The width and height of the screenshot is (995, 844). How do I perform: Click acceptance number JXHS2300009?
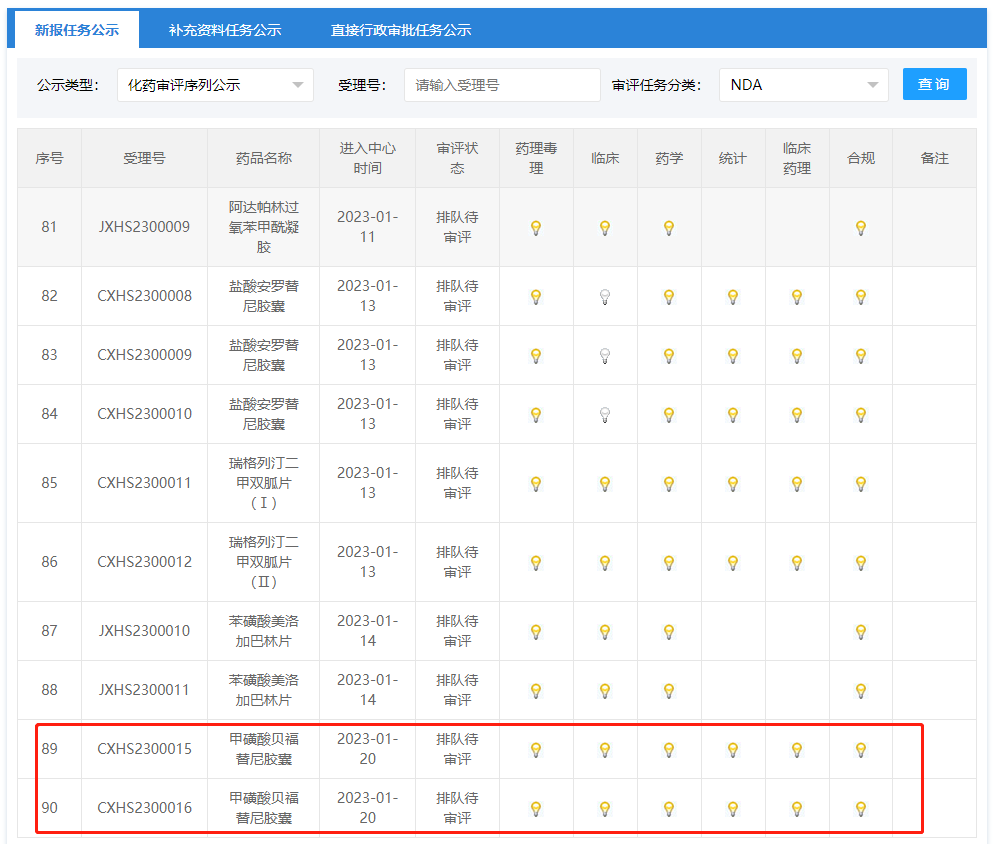point(144,227)
